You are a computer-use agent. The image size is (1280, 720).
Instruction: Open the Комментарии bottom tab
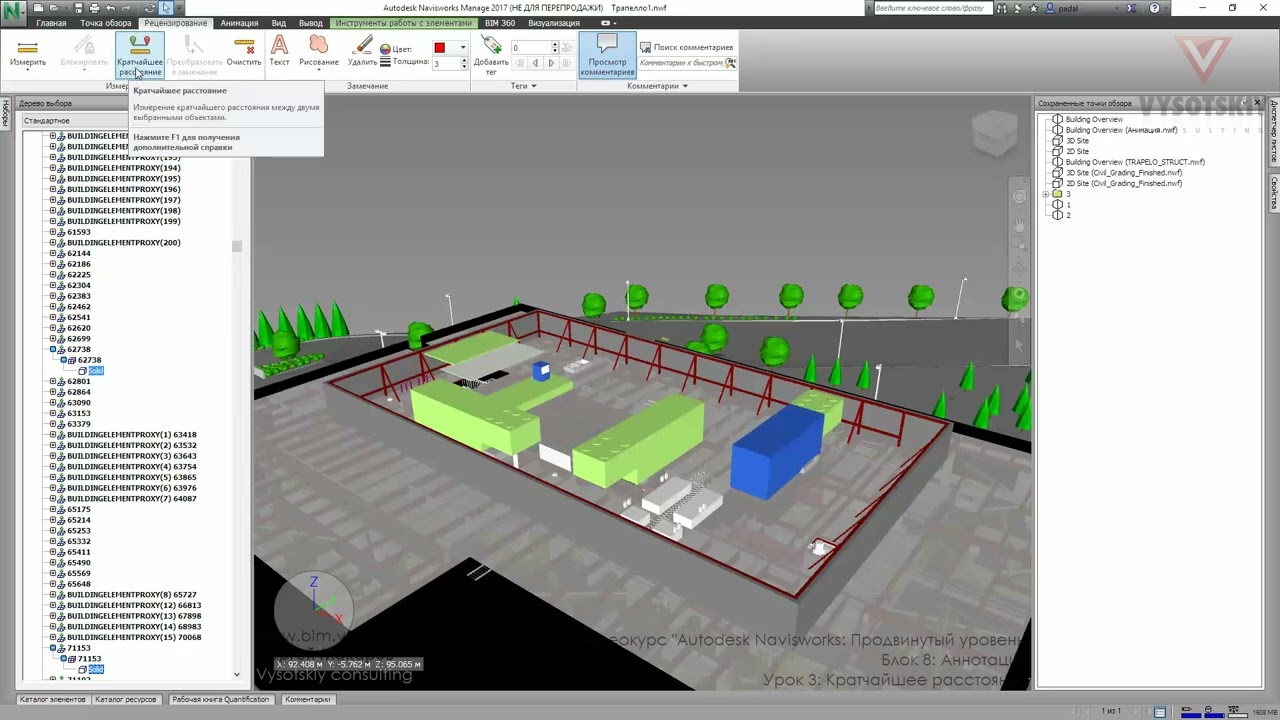point(308,700)
